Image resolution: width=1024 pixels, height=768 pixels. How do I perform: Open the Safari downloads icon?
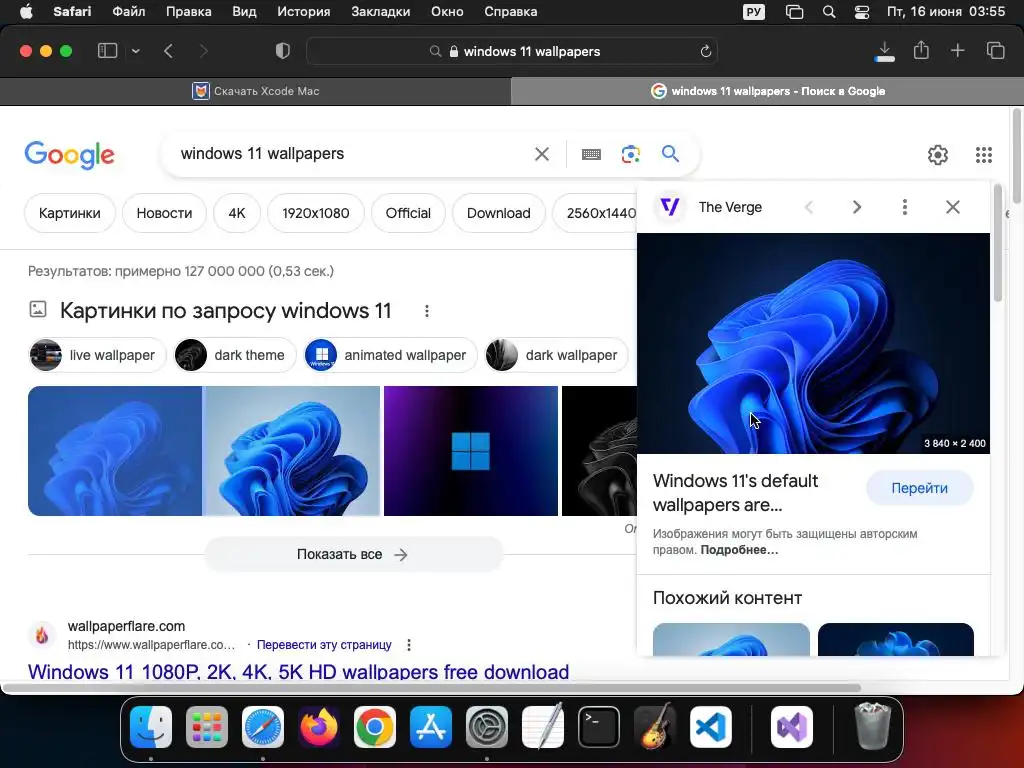tap(884, 51)
